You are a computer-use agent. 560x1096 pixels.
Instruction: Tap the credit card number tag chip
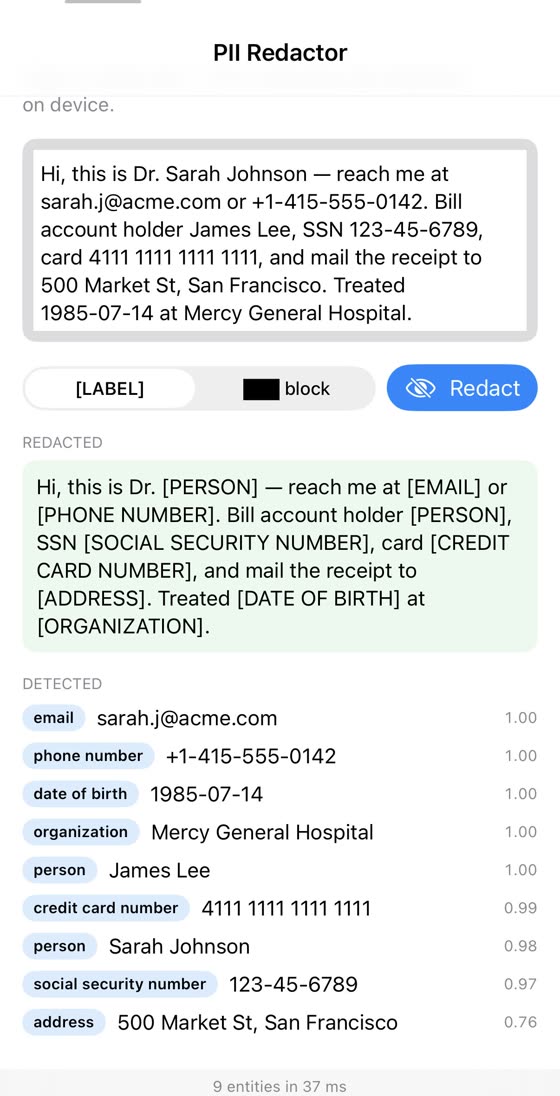coord(106,908)
